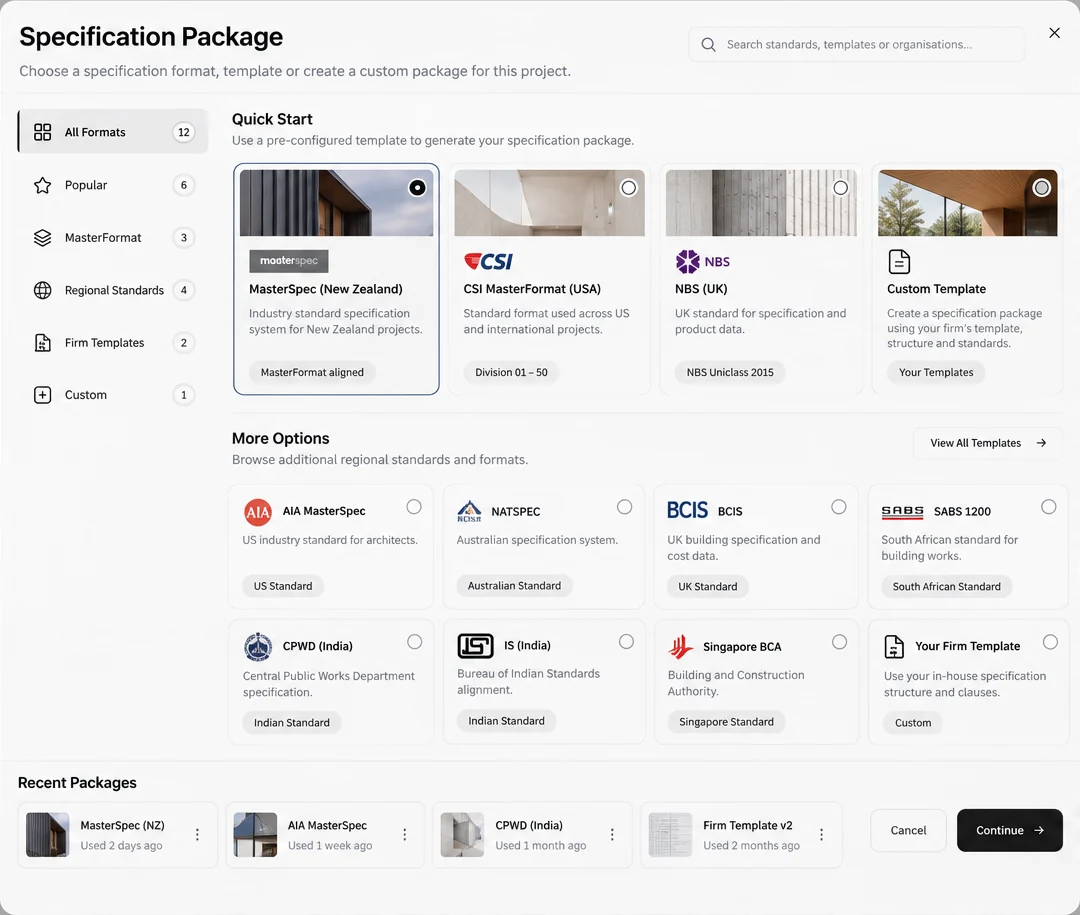Close the Specification Package dialog
This screenshot has height=915, width=1080.
[1054, 33]
